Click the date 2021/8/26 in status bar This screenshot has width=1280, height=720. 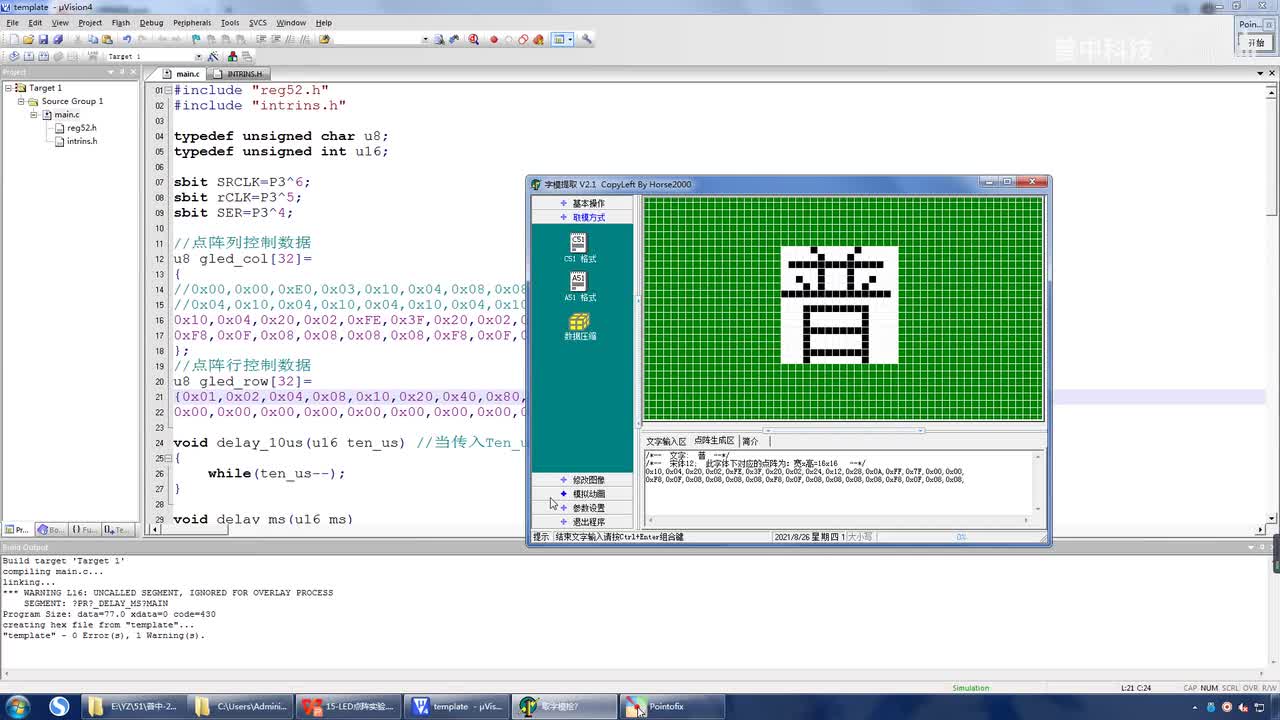point(809,537)
